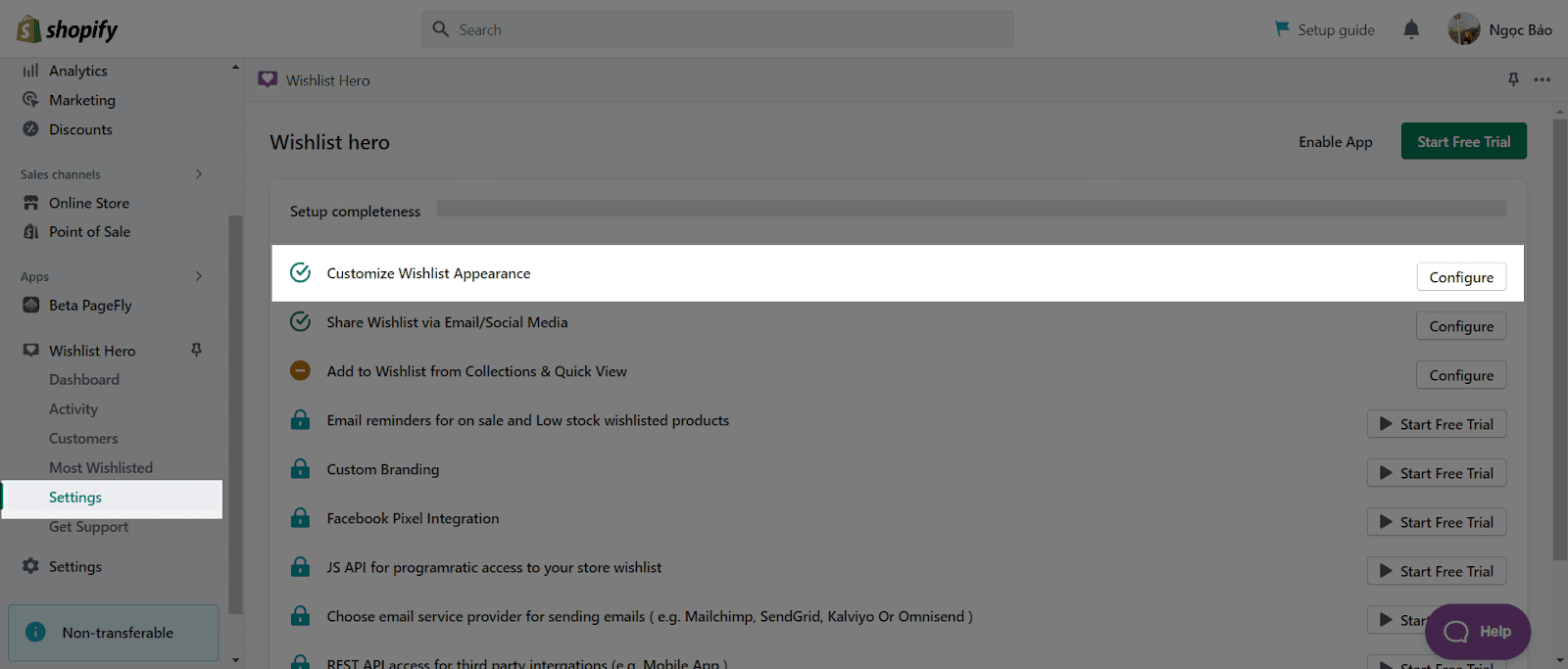Click the sidebar scroll down arrow
1568x669 pixels.
click(235, 660)
